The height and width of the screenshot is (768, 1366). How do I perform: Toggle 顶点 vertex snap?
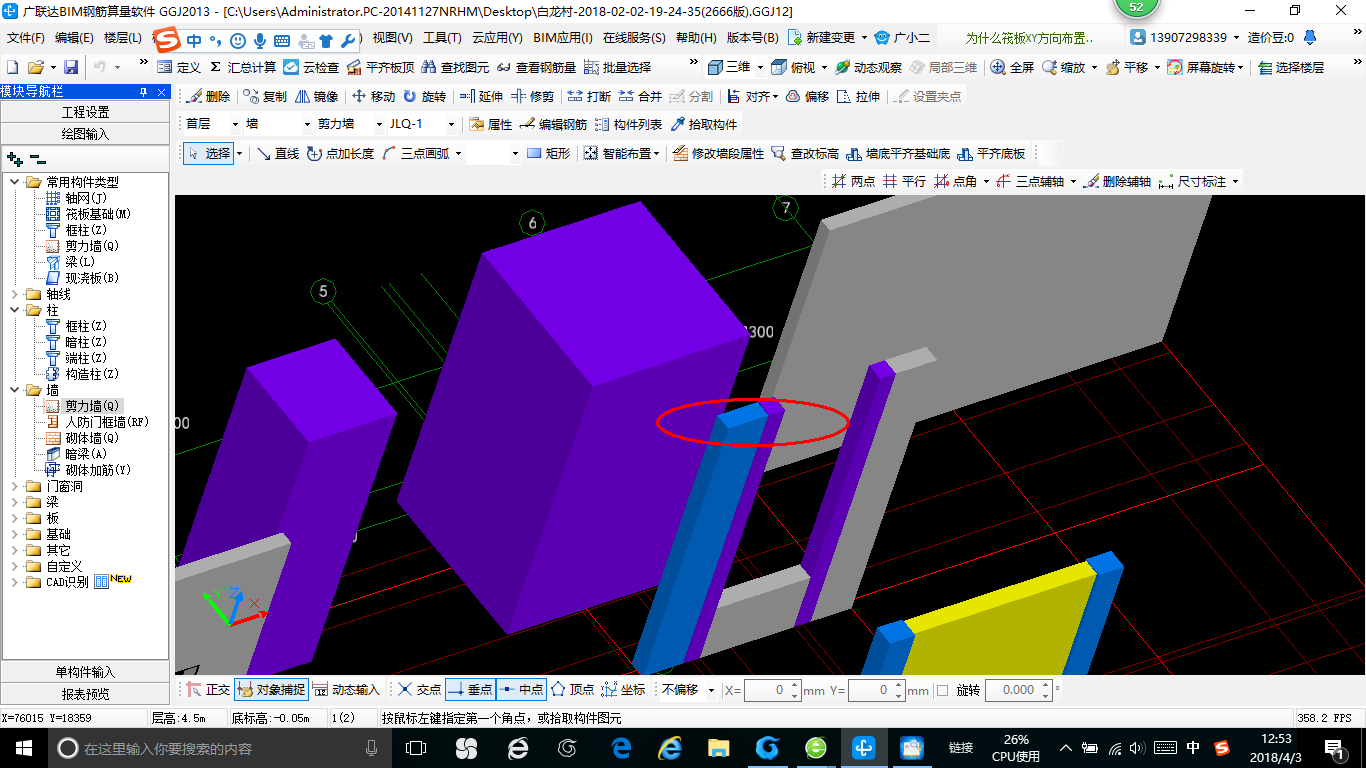point(573,689)
